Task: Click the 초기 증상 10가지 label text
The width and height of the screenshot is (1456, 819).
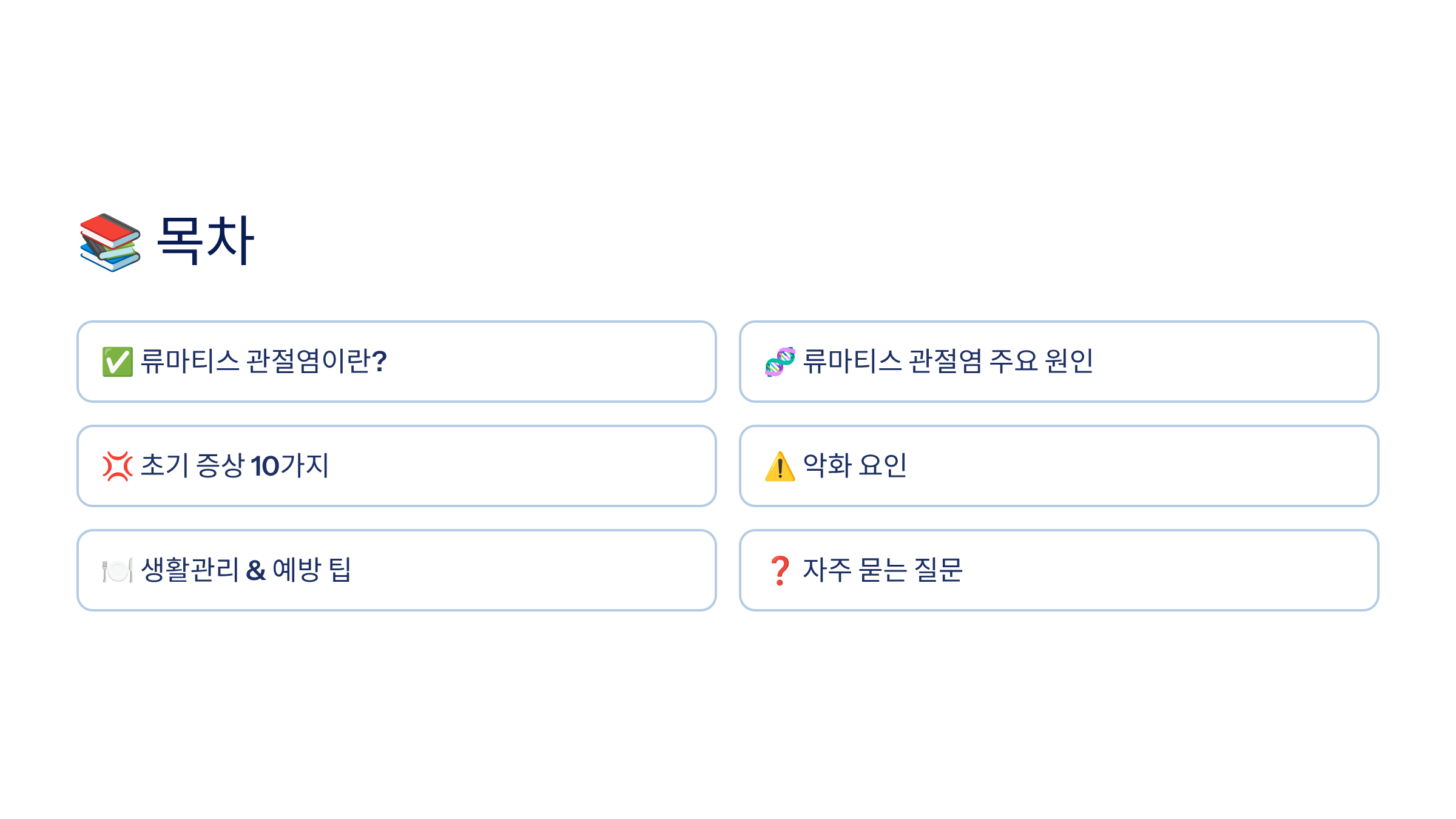Action: 235,466
